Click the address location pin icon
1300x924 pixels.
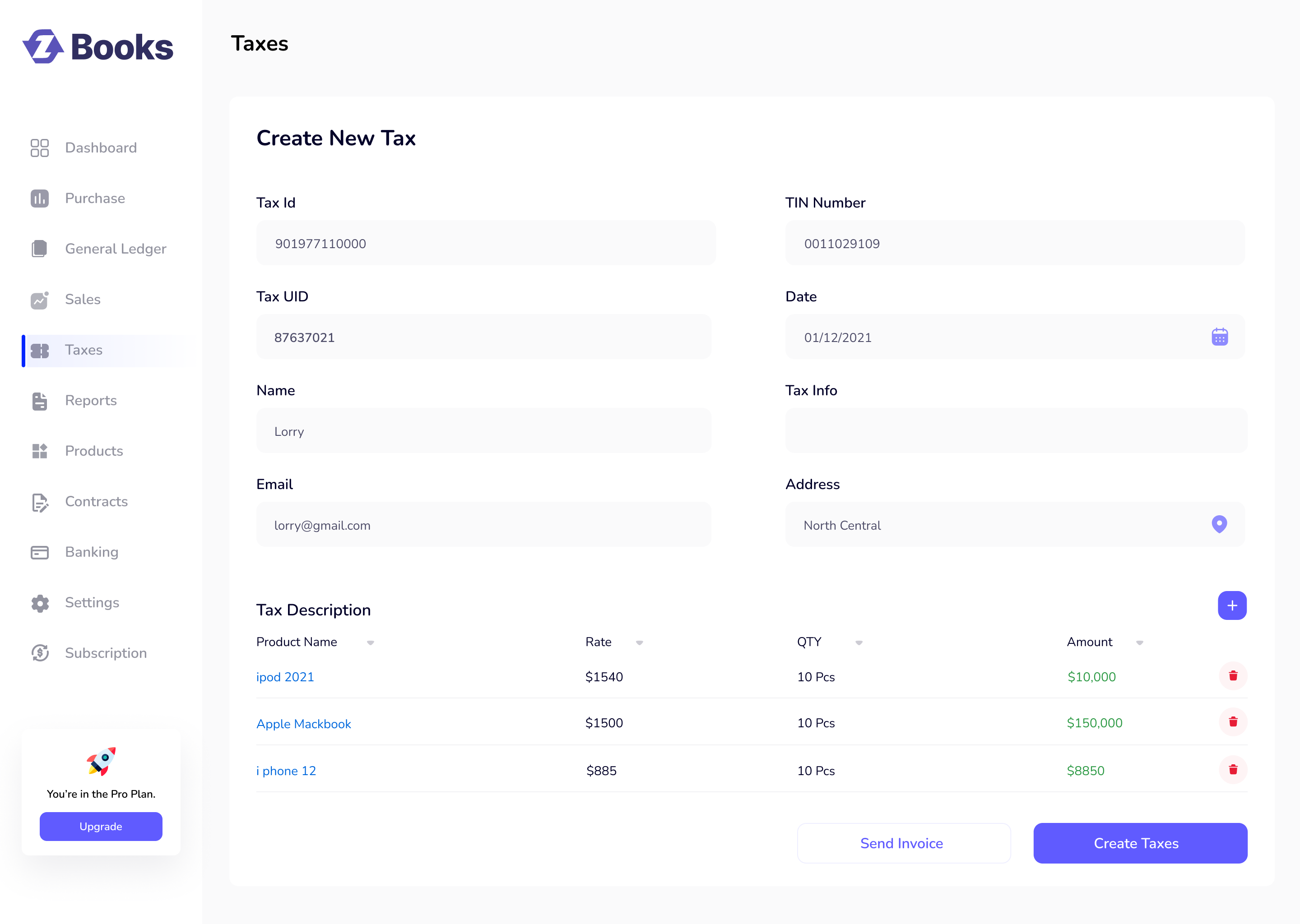[1219, 524]
